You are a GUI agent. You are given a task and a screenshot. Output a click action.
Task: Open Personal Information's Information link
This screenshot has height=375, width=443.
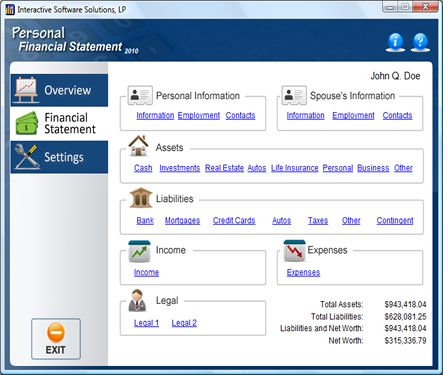tap(155, 115)
